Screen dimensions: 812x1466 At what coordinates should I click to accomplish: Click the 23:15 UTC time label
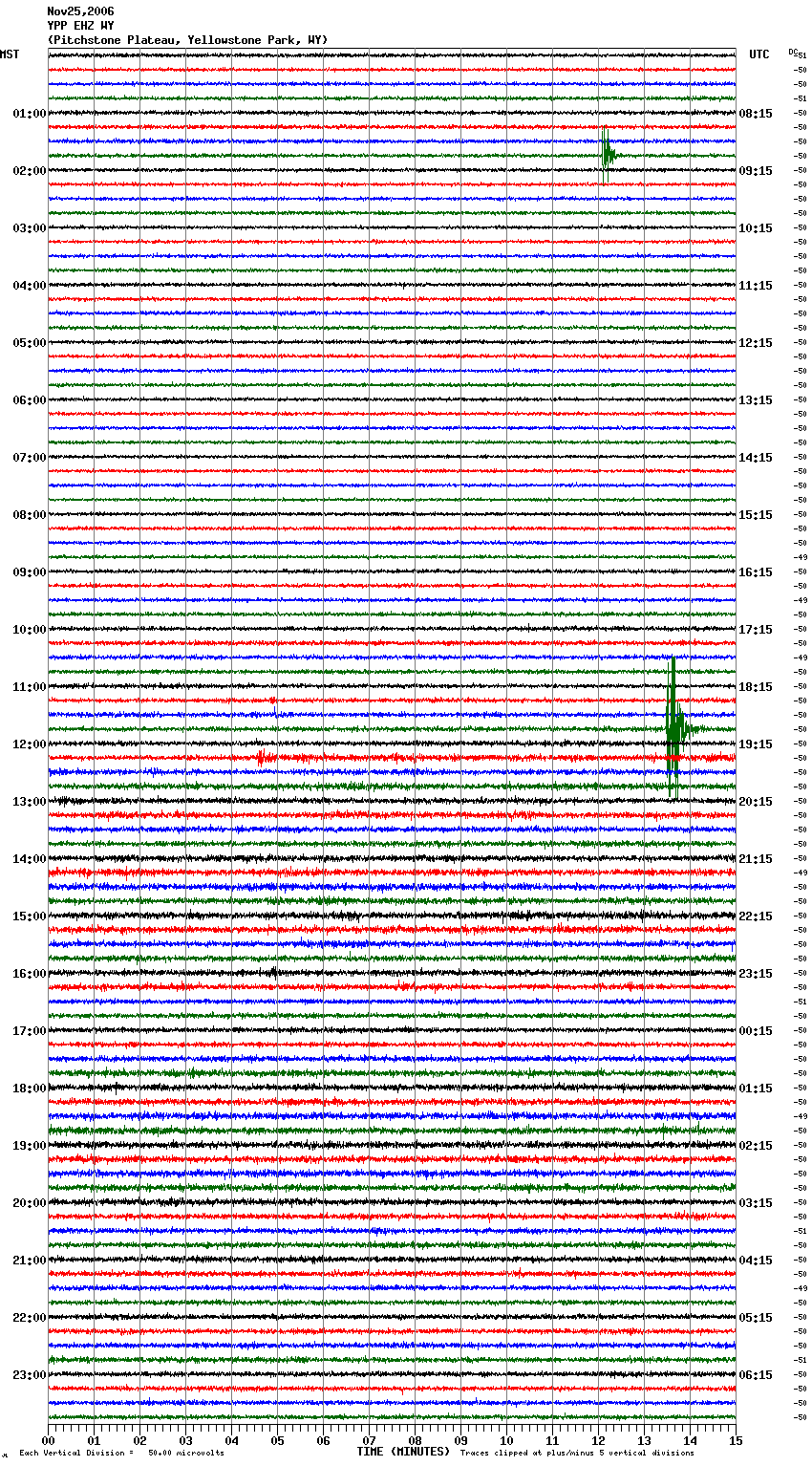point(756,974)
